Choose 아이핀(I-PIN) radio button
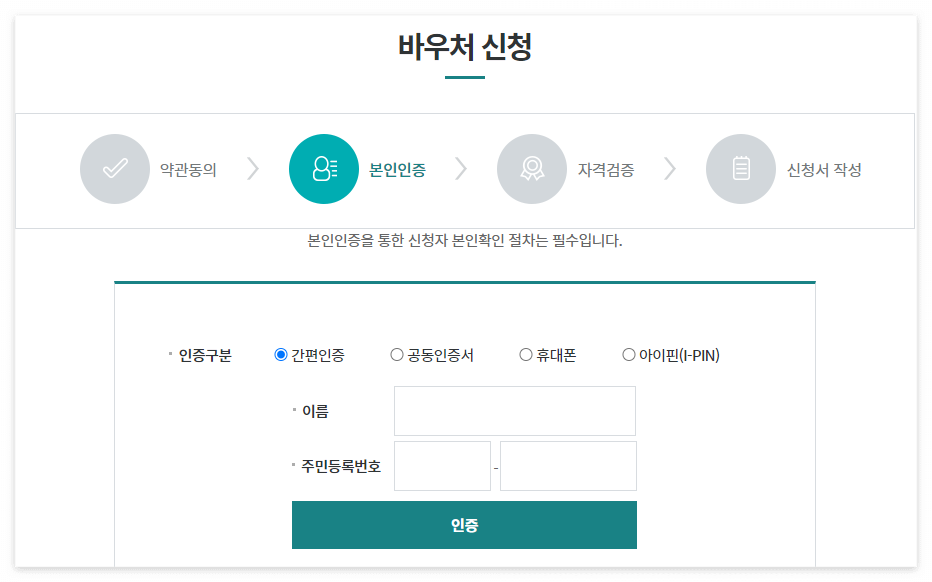The image size is (932, 582). (x=628, y=355)
